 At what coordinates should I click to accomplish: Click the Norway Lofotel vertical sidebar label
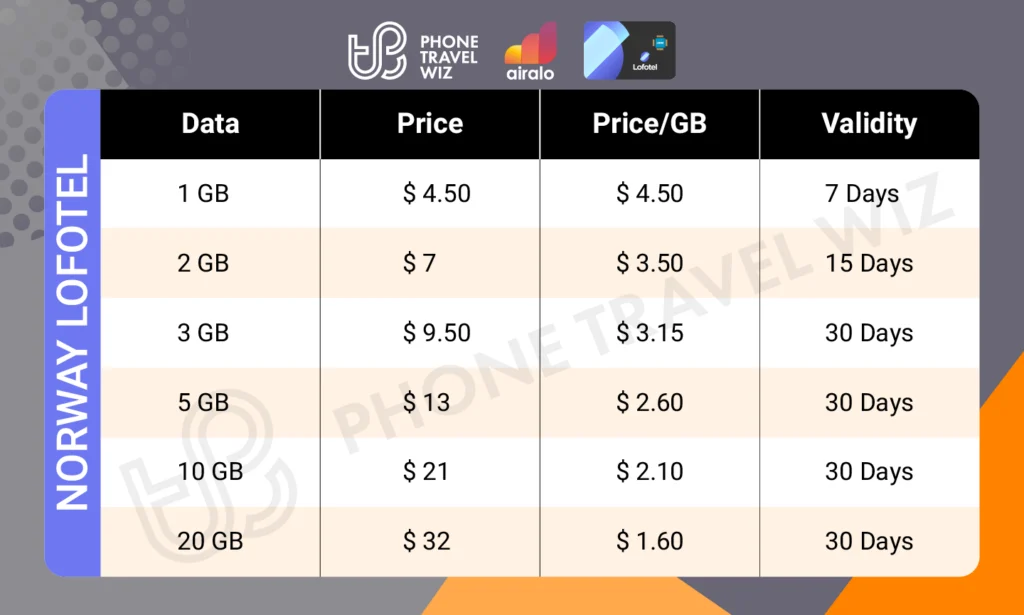click(73, 333)
